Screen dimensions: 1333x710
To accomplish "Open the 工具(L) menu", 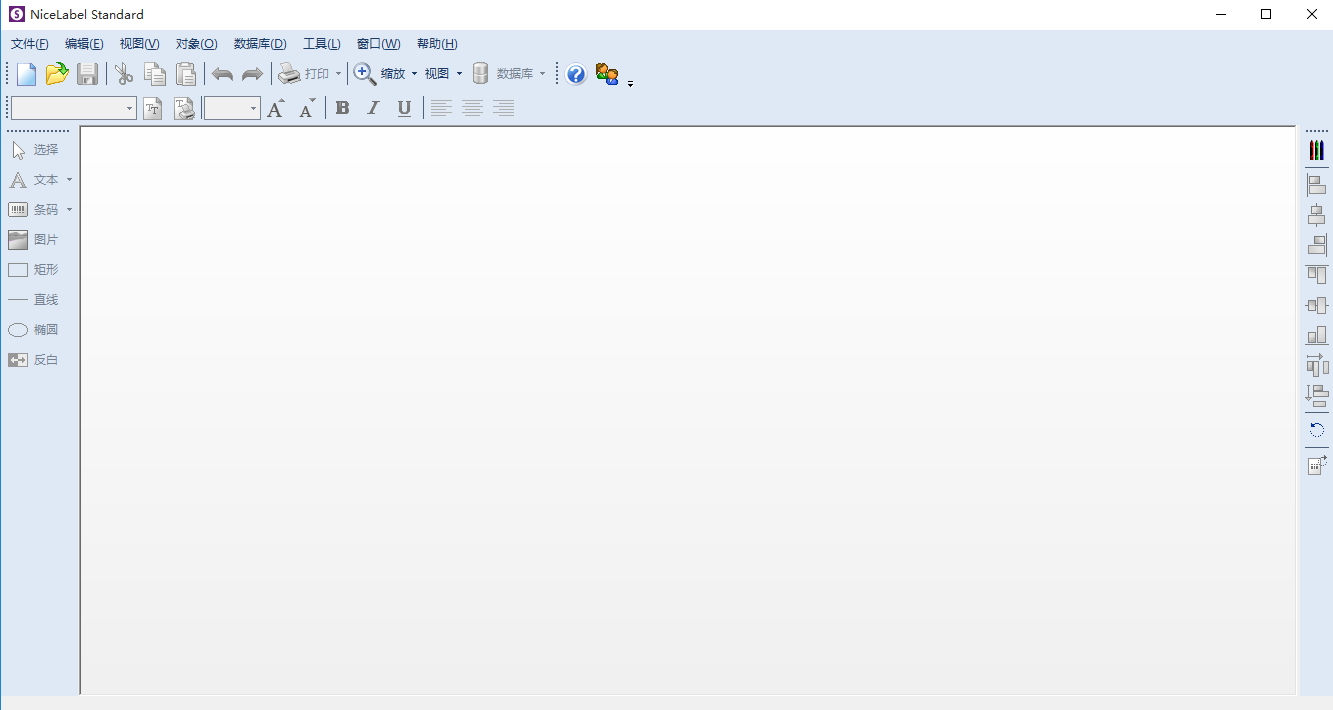I will (x=321, y=44).
